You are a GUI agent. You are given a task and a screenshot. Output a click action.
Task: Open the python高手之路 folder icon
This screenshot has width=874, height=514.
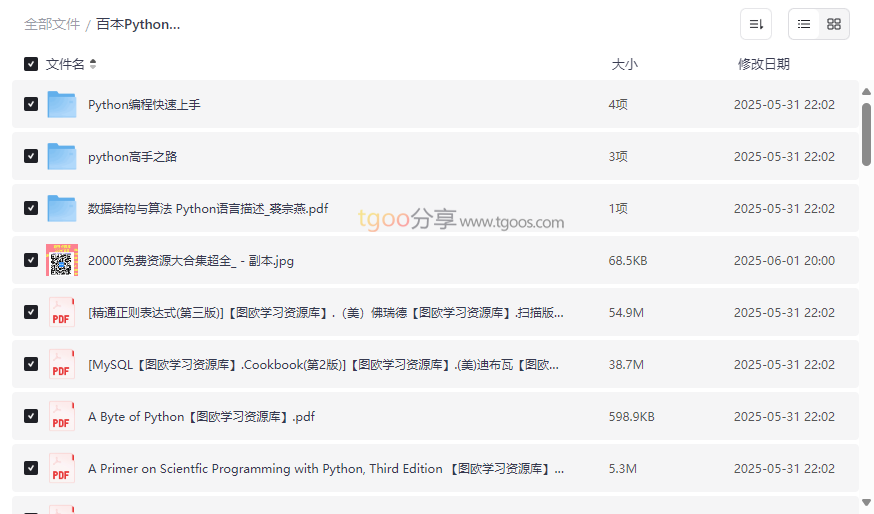point(62,156)
